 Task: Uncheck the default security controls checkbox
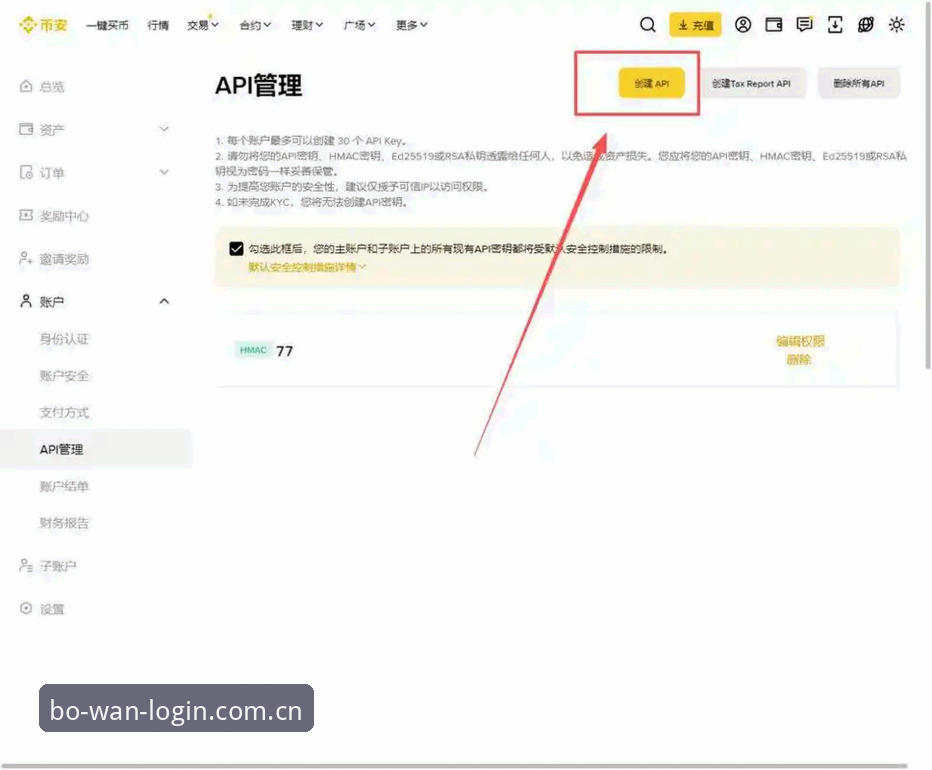click(x=236, y=249)
